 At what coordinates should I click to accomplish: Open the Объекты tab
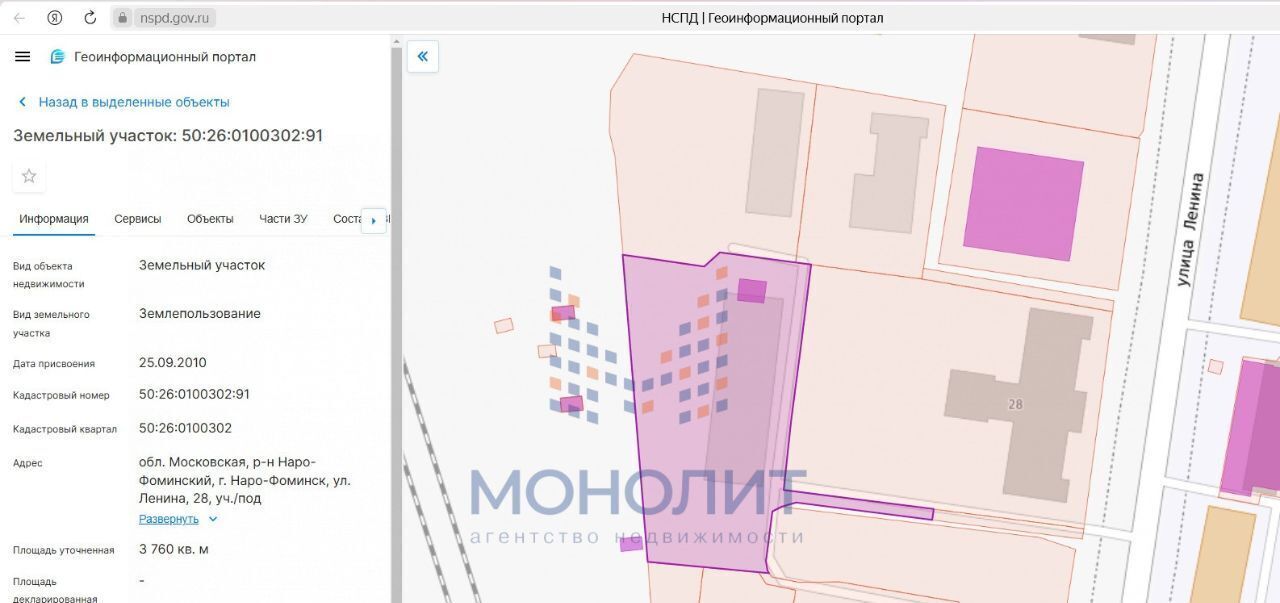[210, 219]
